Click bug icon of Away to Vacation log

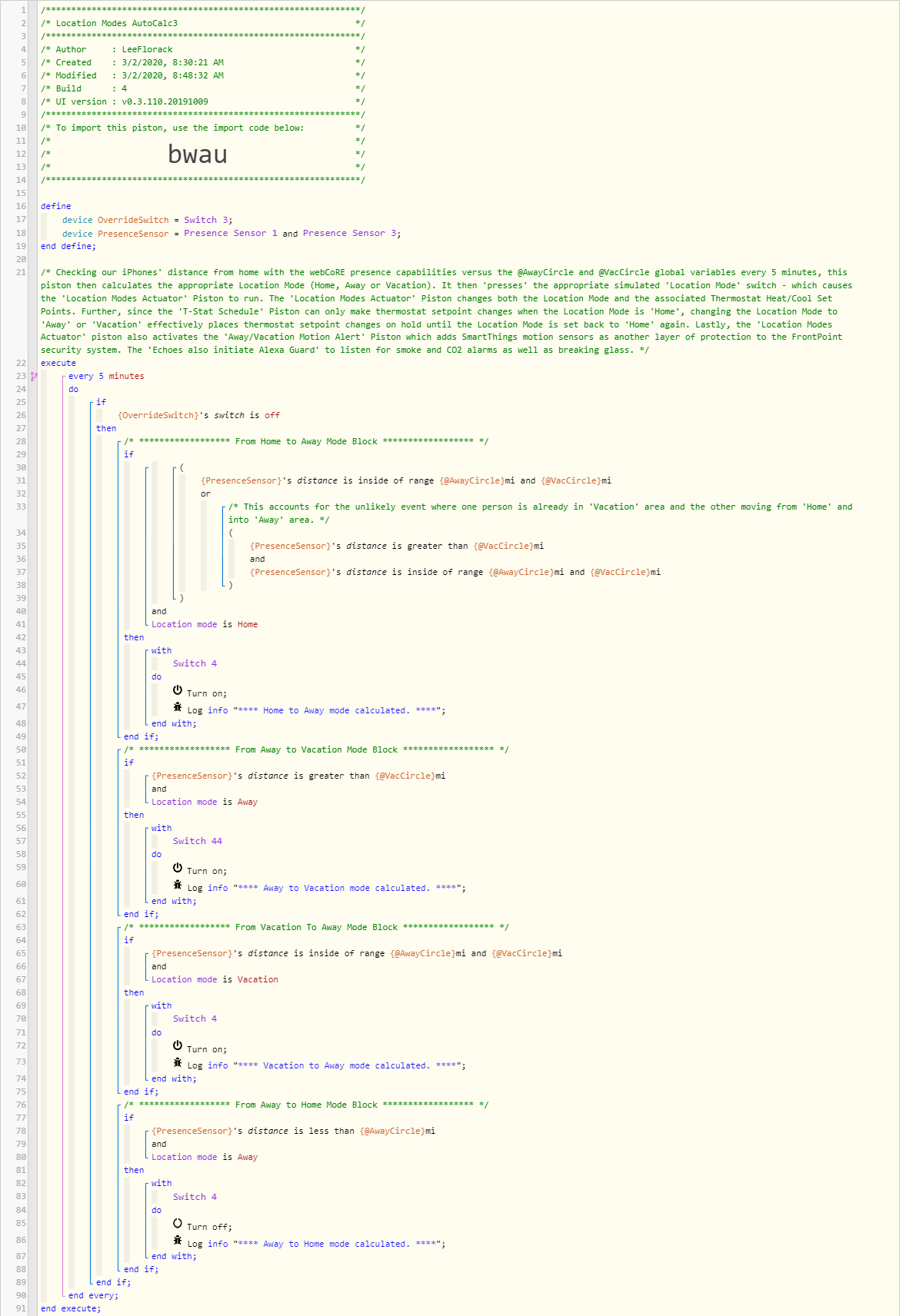point(178,885)
